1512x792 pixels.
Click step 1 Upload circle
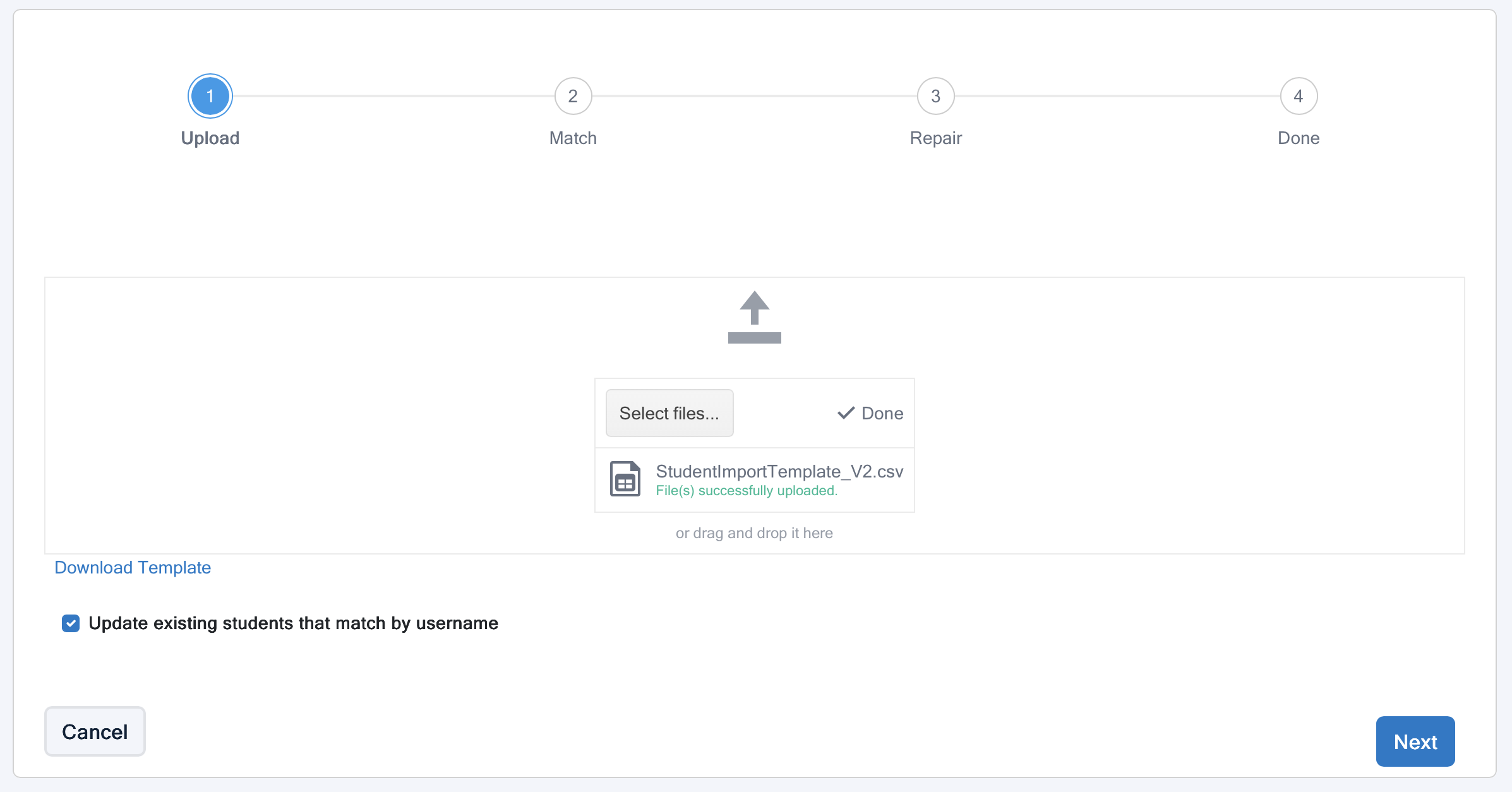pos(210,96)
